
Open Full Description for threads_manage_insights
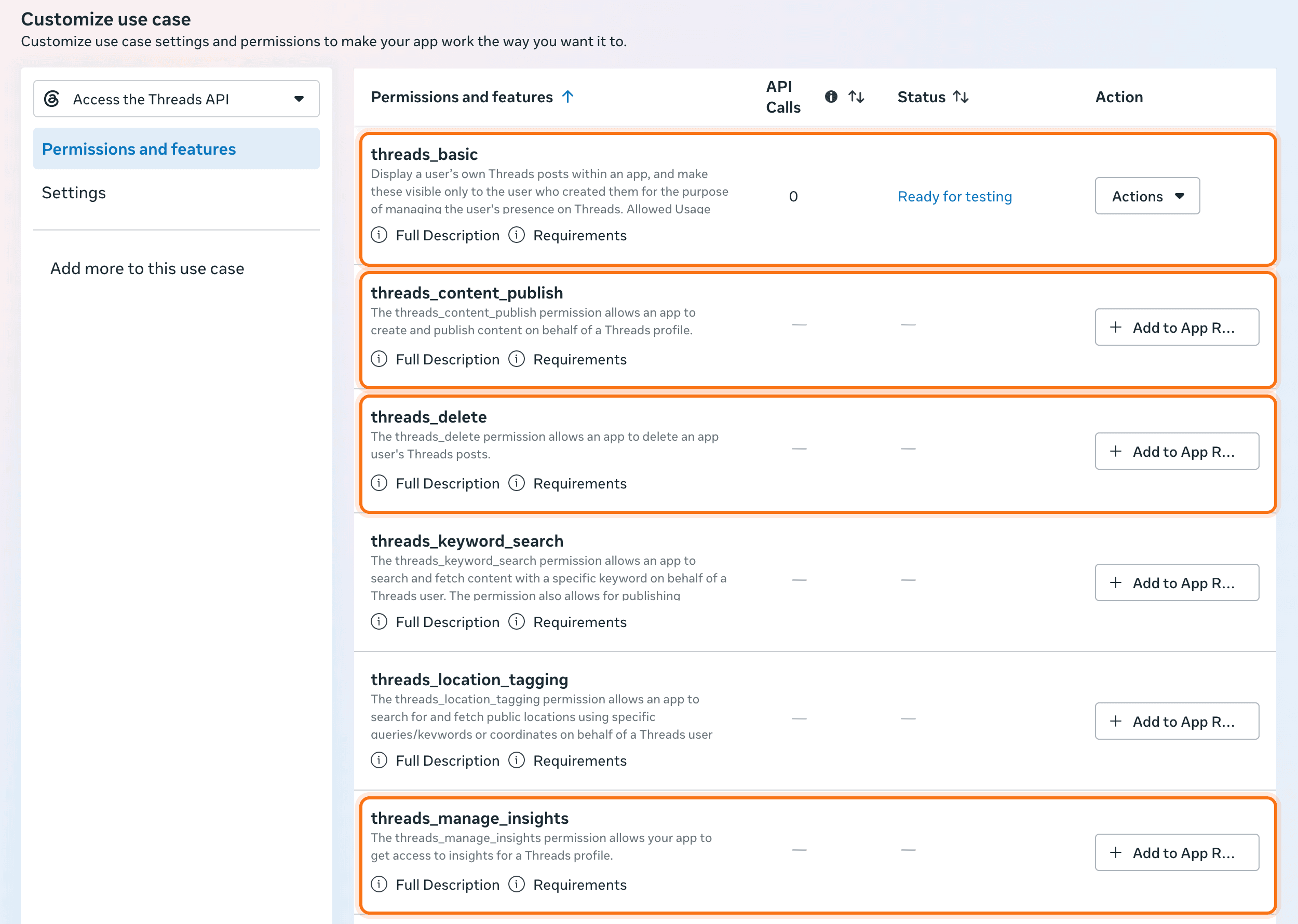(447, 885)
